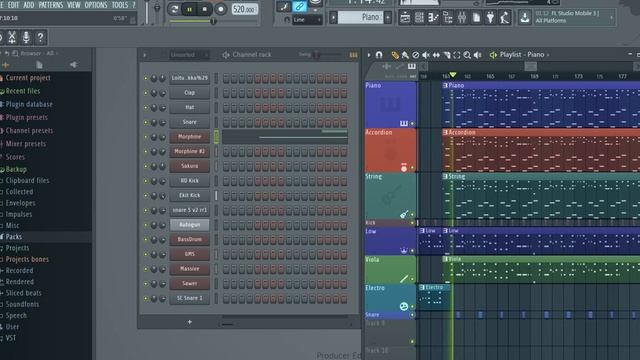Toggle mute dot on Viola playlist track
The height and width of the screenshot is (360, 640).
(x=412, y=279)
